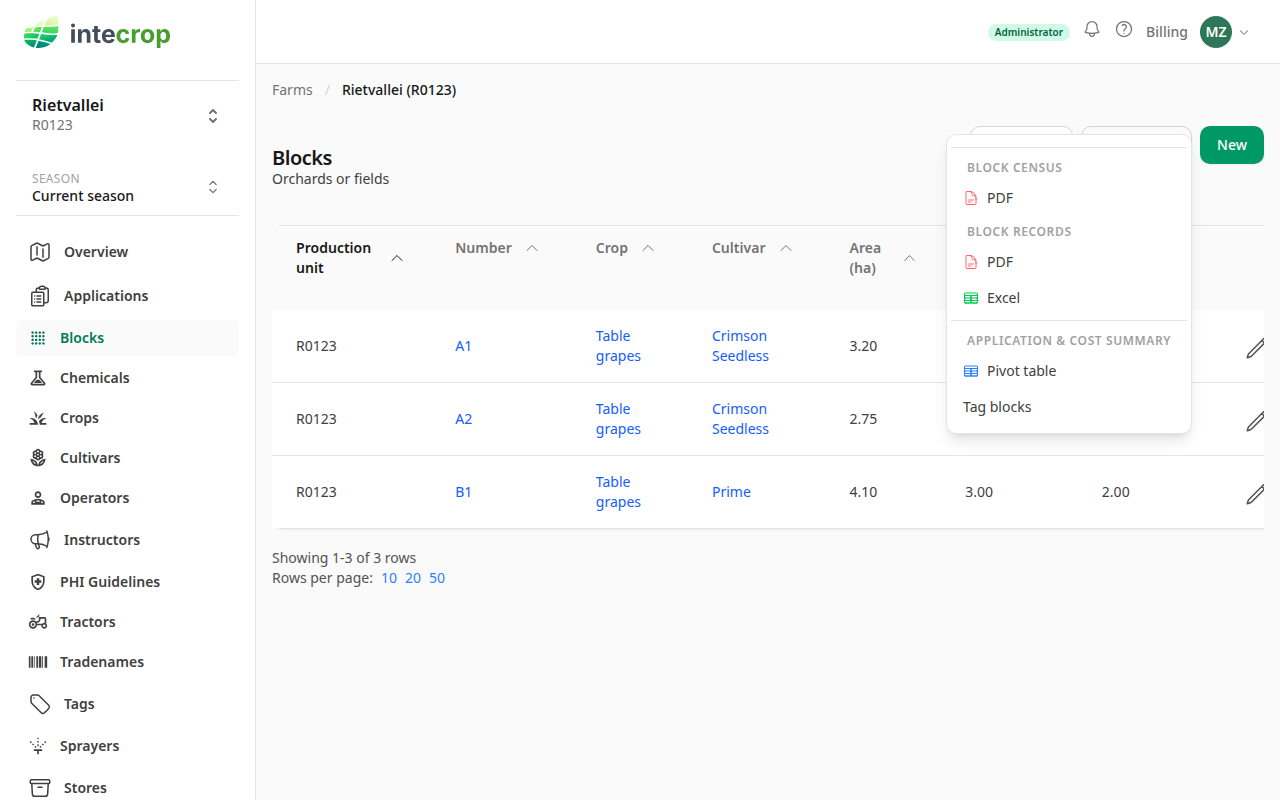Open the Billing link
The height and width of the screenshot is (800, 1280).
pyautogui.click(x=1167, y=32)
